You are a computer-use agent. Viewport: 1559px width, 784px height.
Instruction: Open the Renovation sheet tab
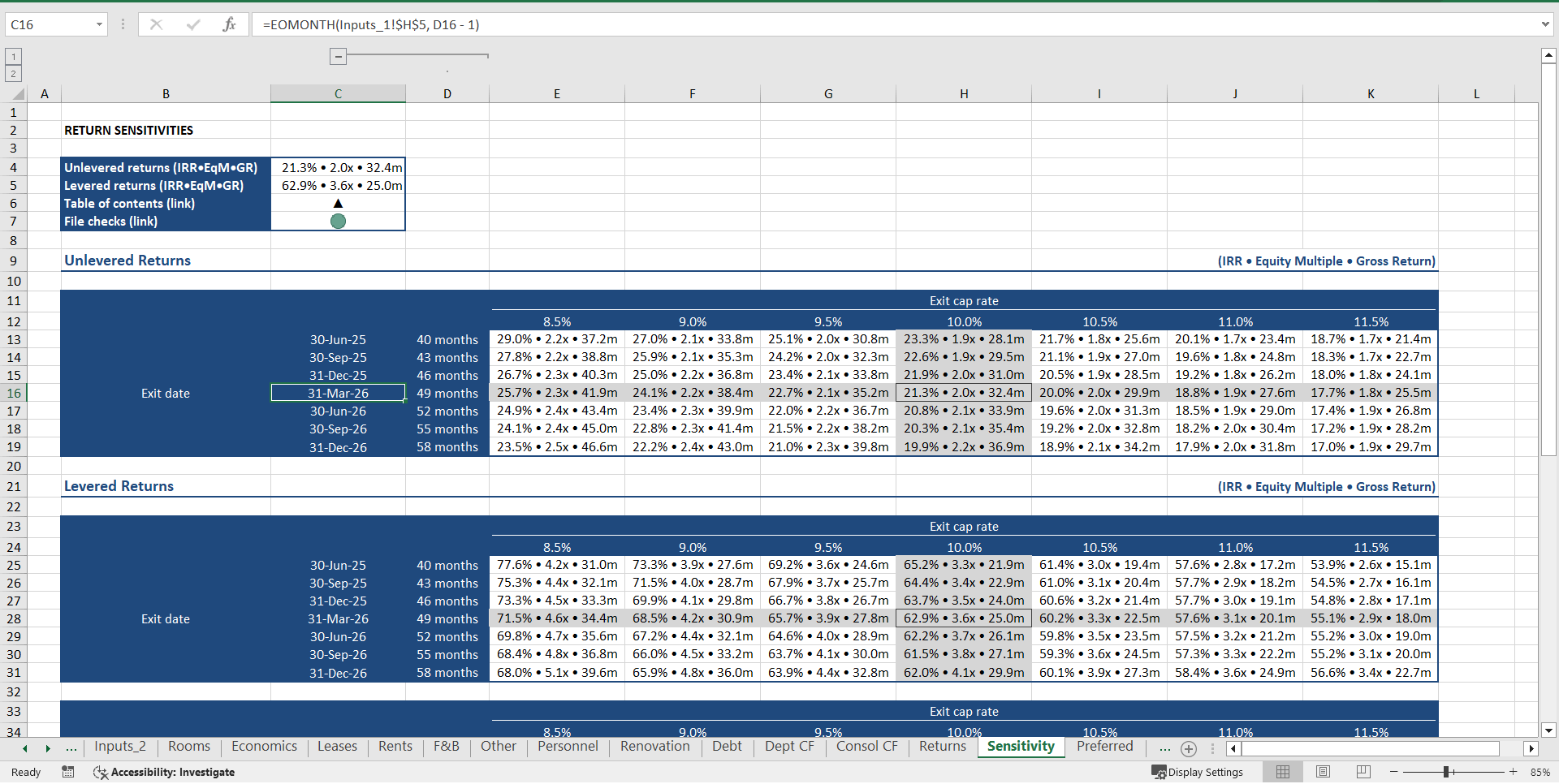point(654,747)
